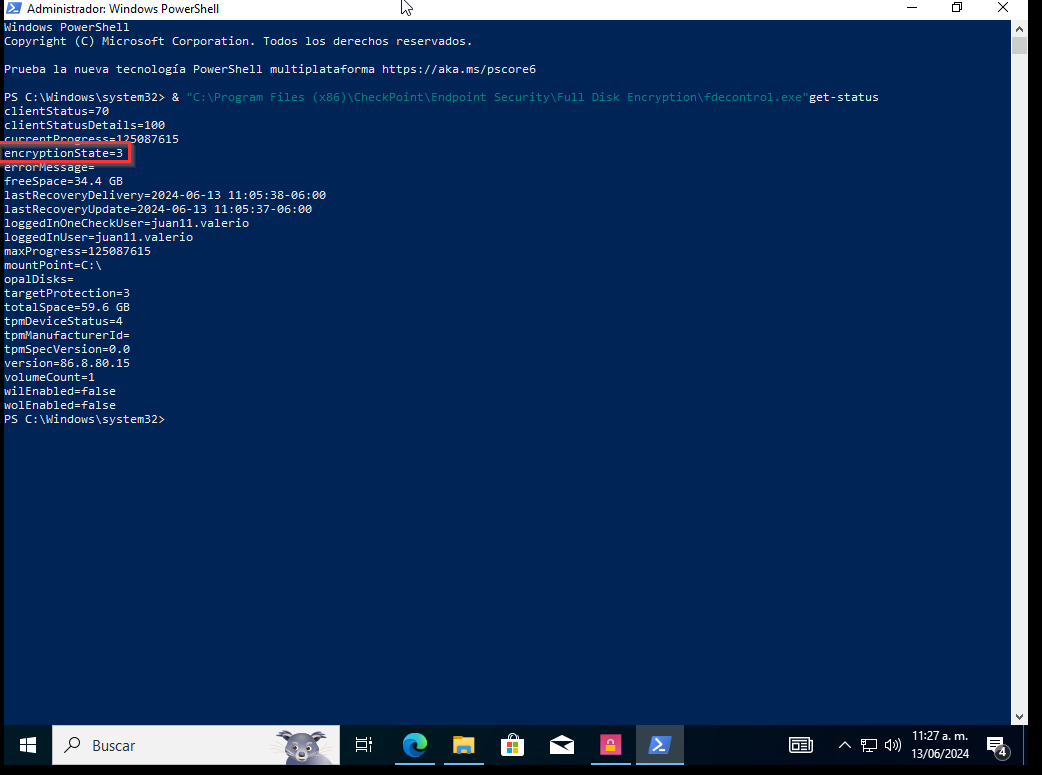Image resolution: width=1042 pixels, height=775 pixels.
Task: Click the fdecontrol.exe path string in the command
Action: pos(497,97)
